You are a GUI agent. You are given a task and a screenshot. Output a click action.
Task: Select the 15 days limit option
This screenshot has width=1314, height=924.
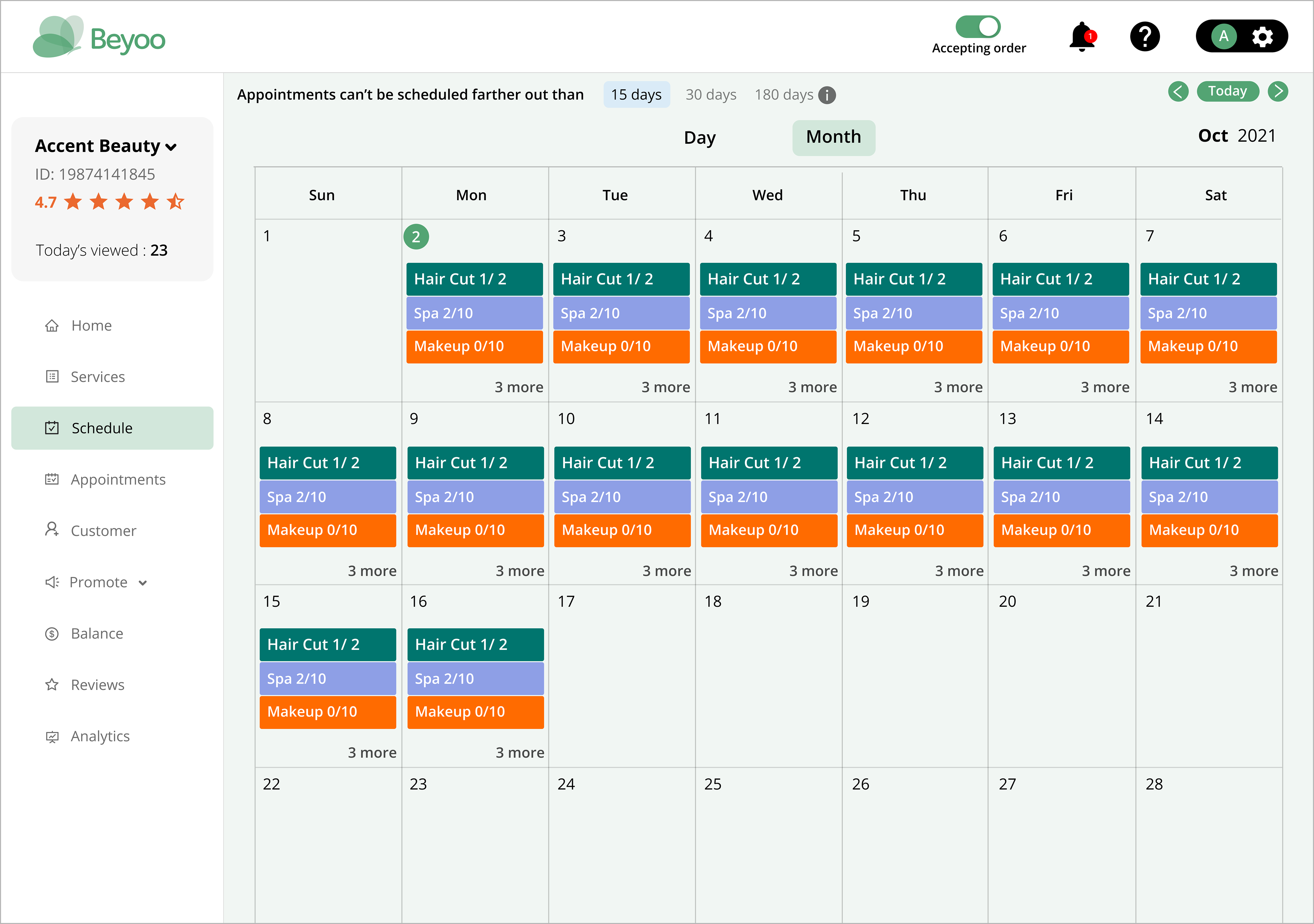(636, 94)
